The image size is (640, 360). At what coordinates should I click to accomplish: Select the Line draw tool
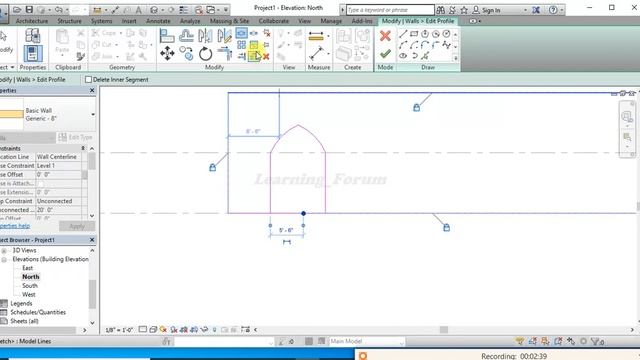(x=403, y=34)
